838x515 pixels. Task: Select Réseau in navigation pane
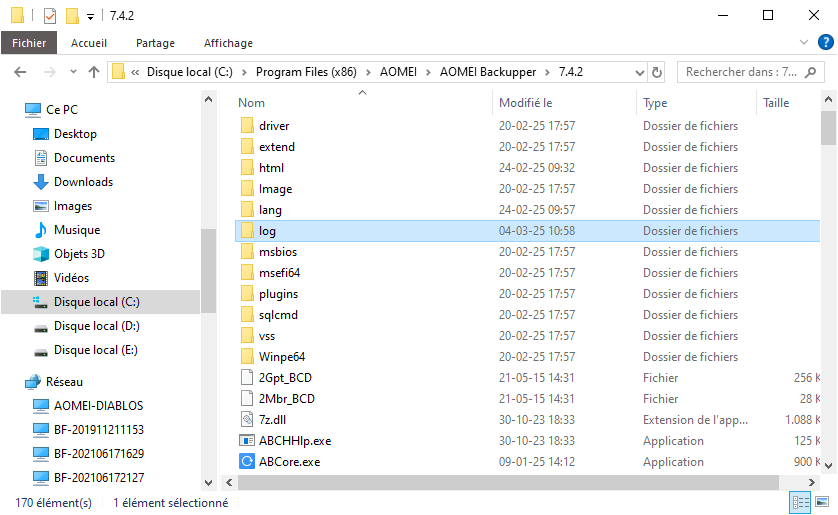click(x=64, y=382)
